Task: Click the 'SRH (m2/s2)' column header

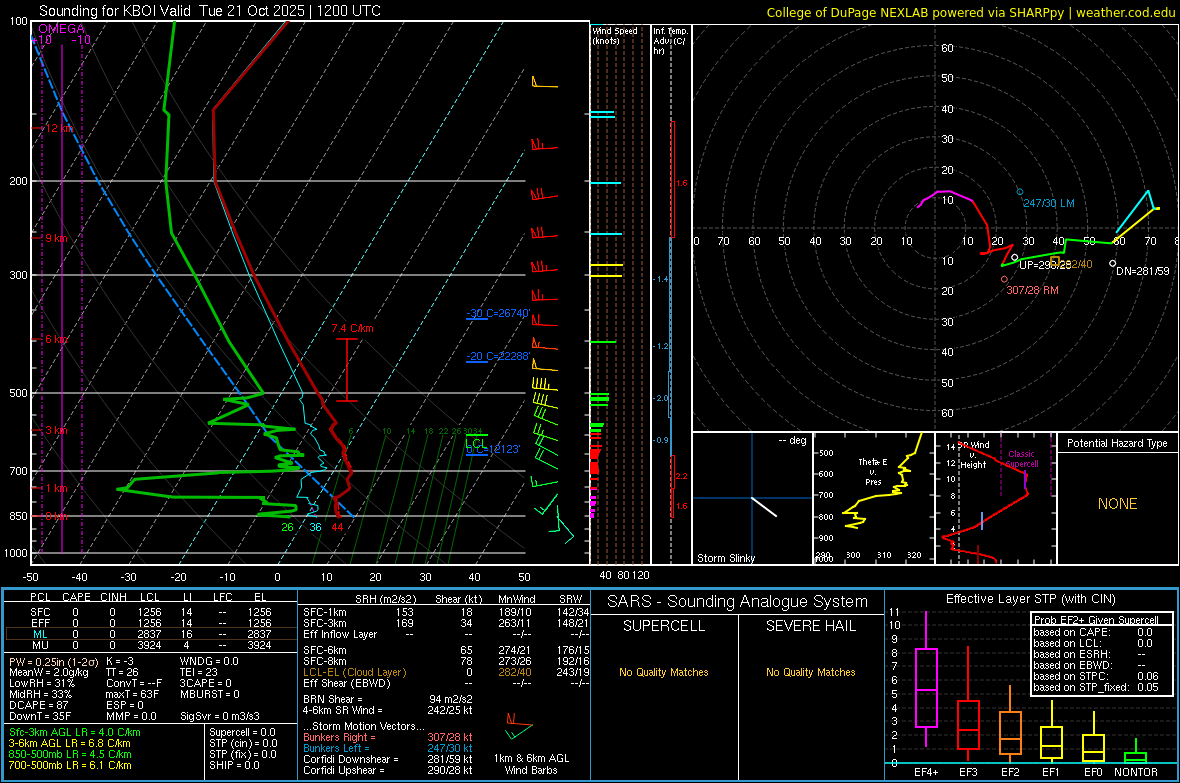Action: [386, 599]
